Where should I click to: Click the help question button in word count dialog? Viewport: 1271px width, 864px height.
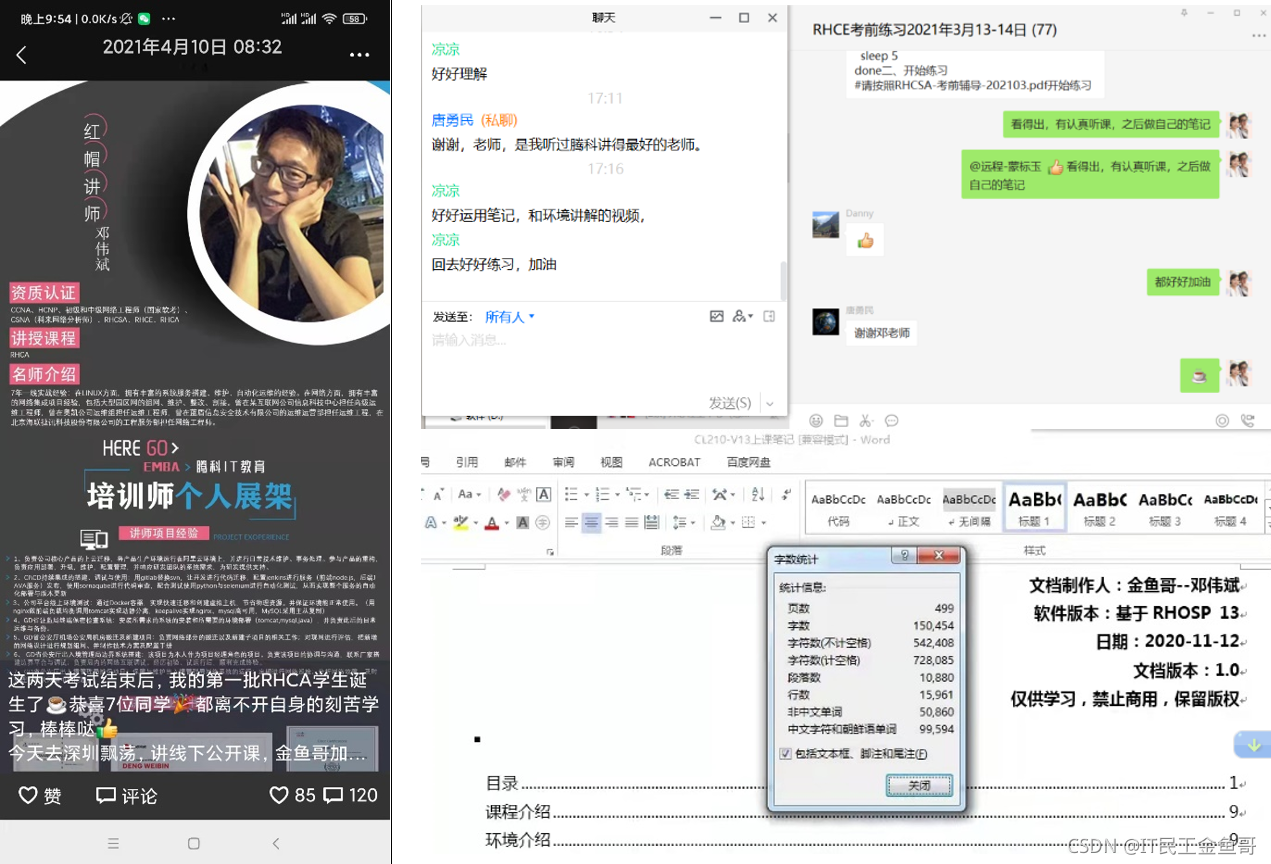904,555
